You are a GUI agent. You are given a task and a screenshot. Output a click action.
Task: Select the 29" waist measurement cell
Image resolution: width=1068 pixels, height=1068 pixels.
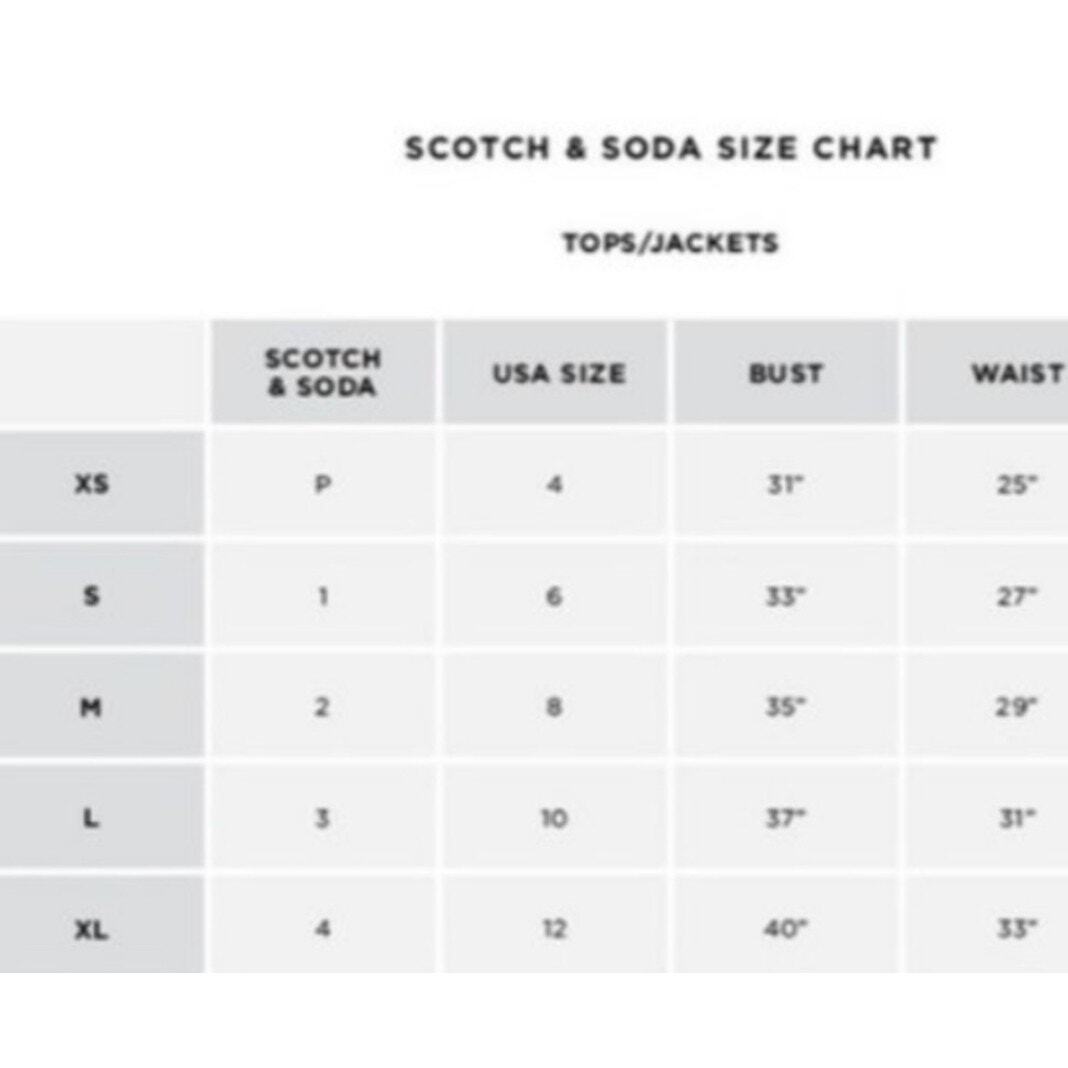coord(988,706)
